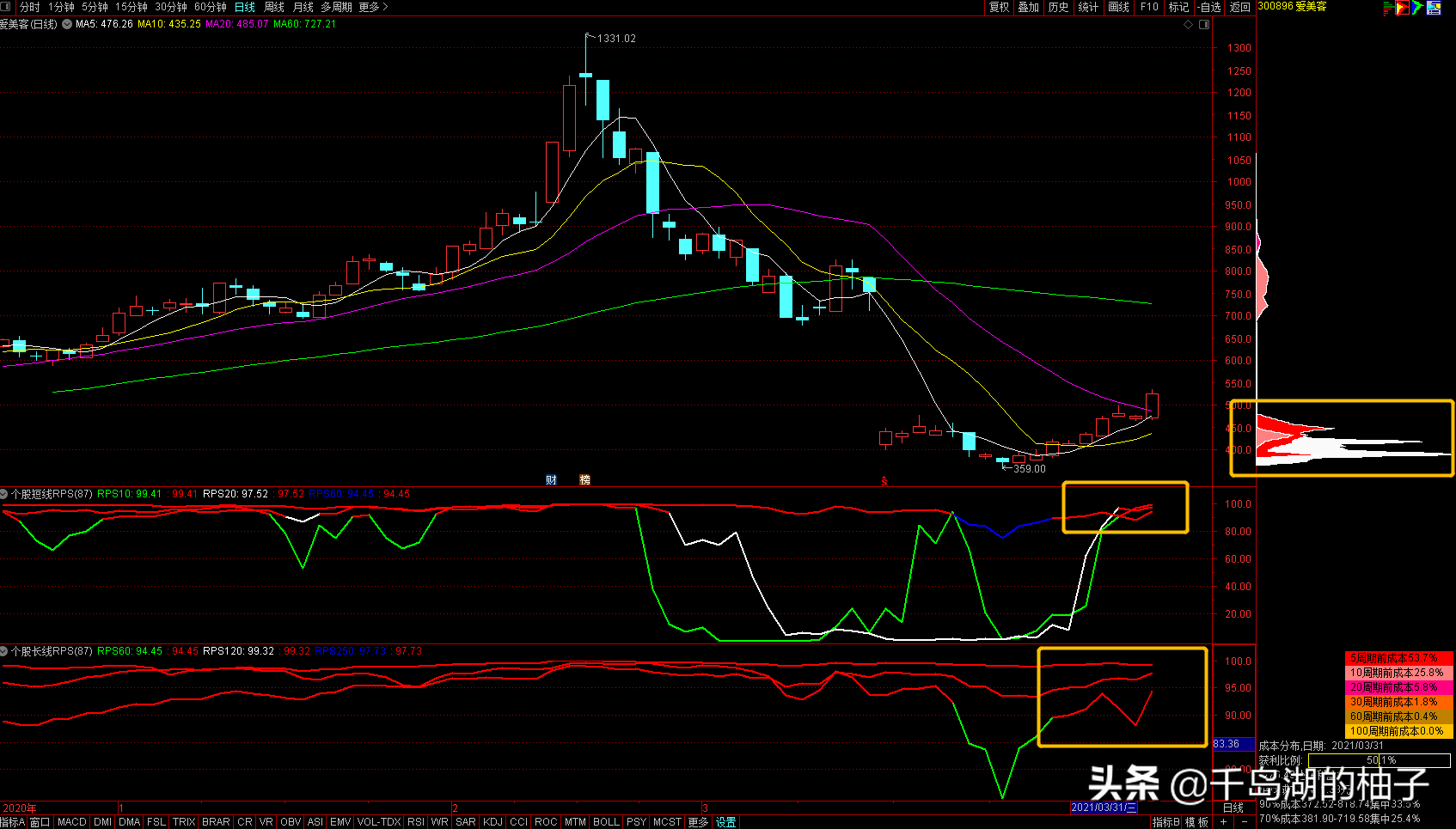Toggle the sidebar icon left of 分时
The height and width of the screenshot is (829, 1456).
[6, 7]
